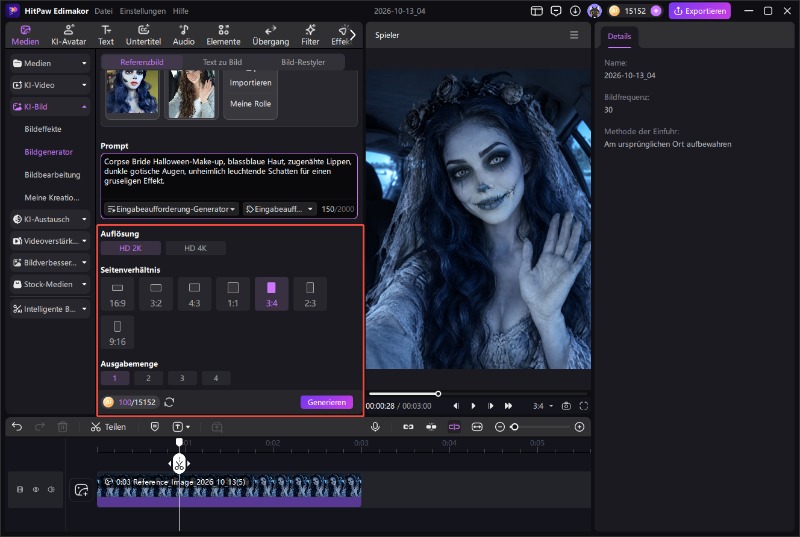Image resolution: width=800 pixels, height=537 pixels.
Task: Take snapshot with camera icon in player
Action: pos(566,406)
